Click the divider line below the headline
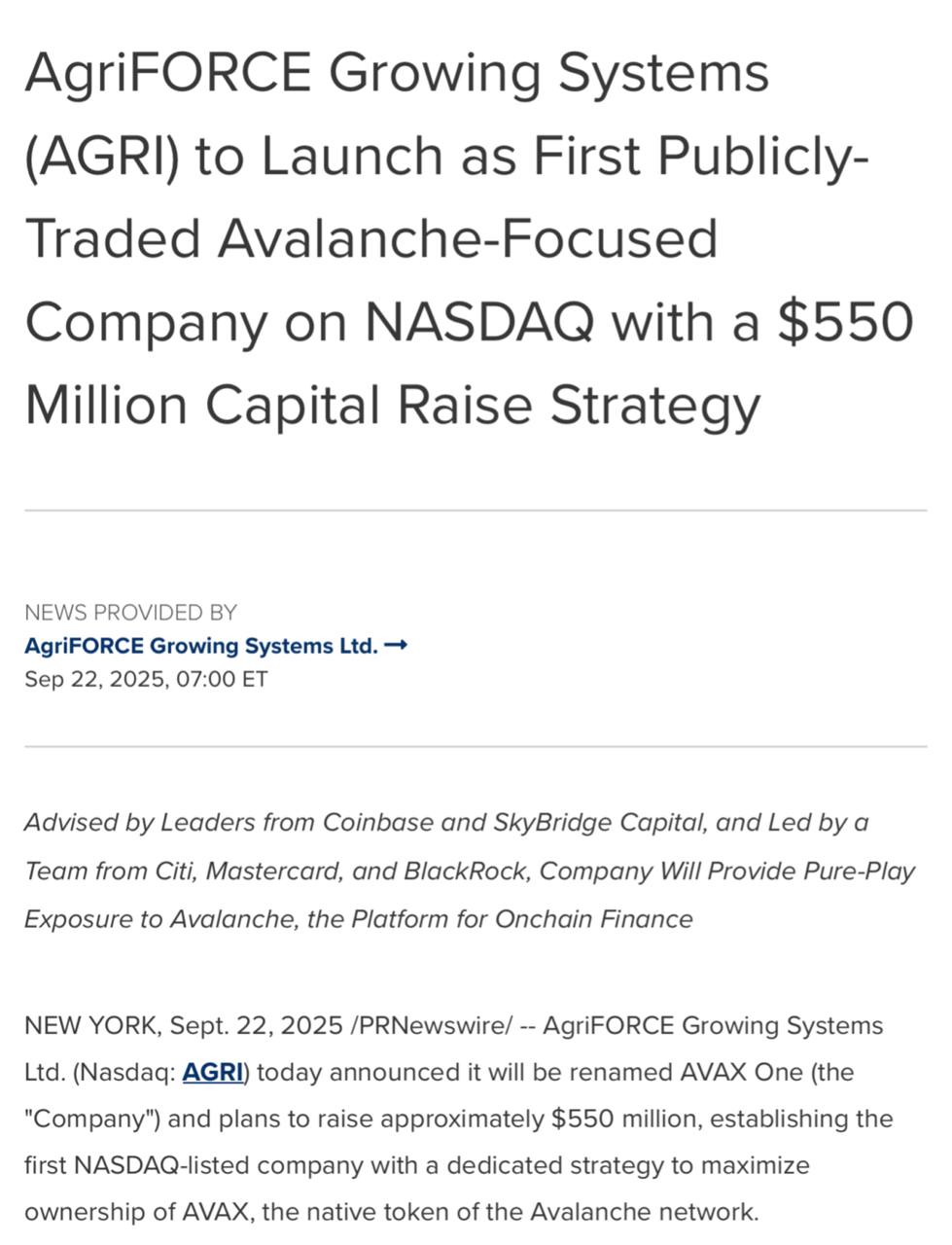The height and width of the screenshot is (1245, 952). point(476,510)
